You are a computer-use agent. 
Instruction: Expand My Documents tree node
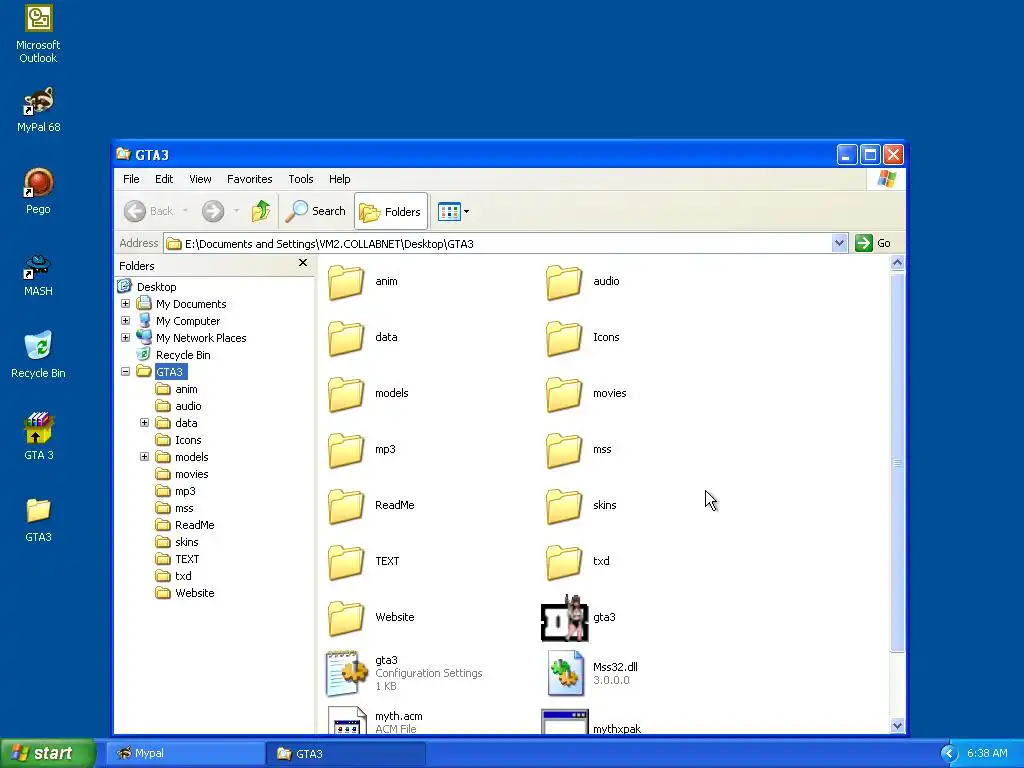(125, 304)
